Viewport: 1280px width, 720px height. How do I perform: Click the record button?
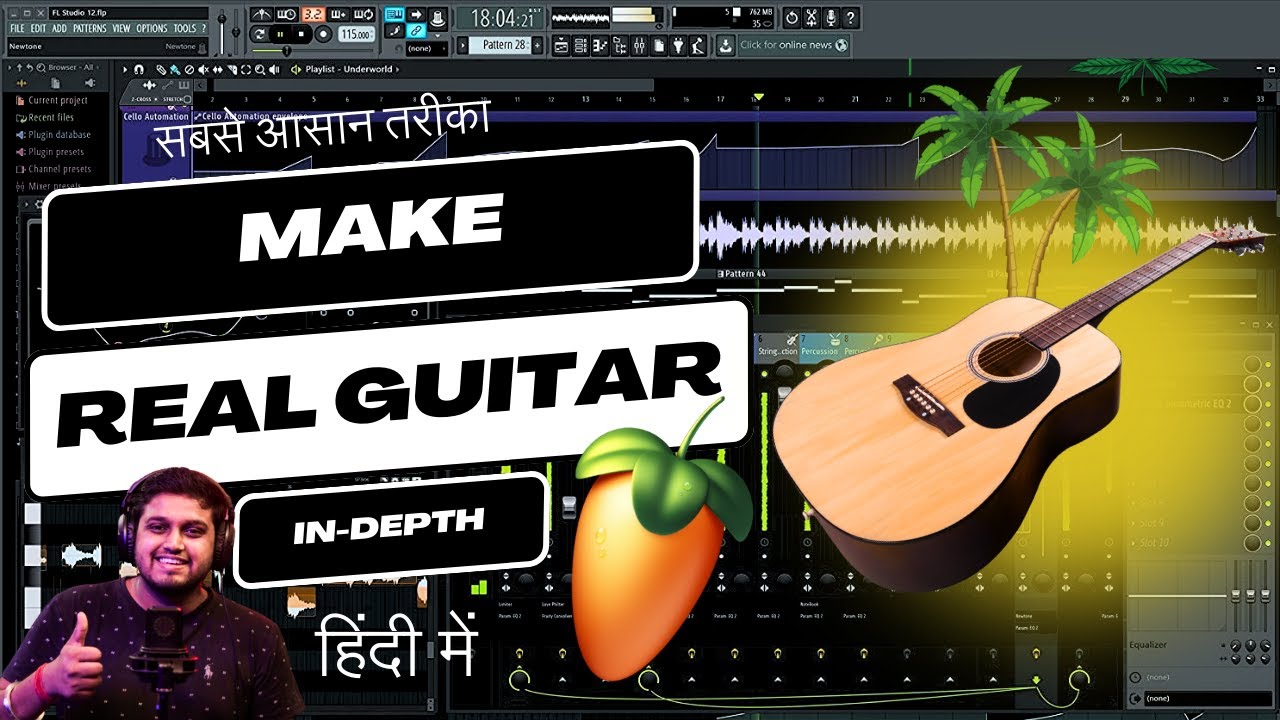click(323, 34)
